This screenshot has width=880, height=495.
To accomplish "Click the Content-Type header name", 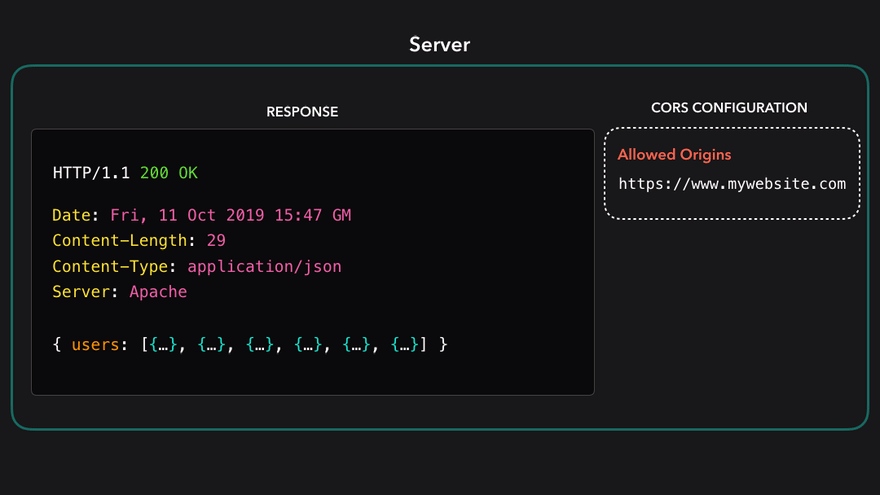I will point(112,267).
